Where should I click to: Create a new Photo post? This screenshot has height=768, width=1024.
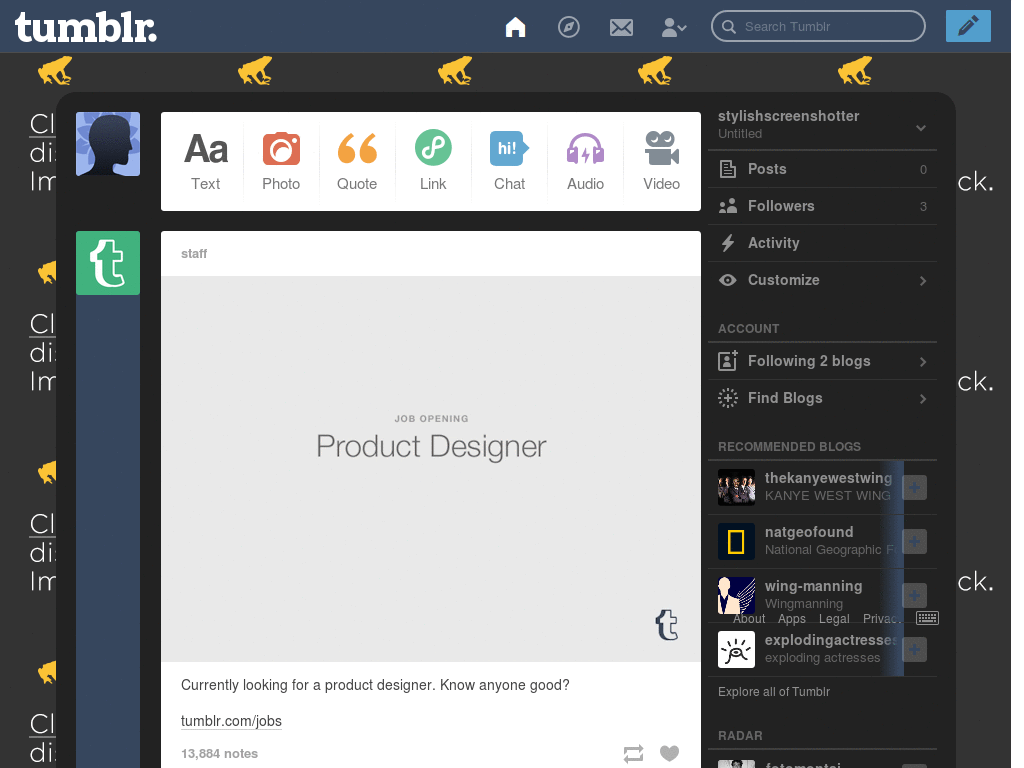(281, 161)
